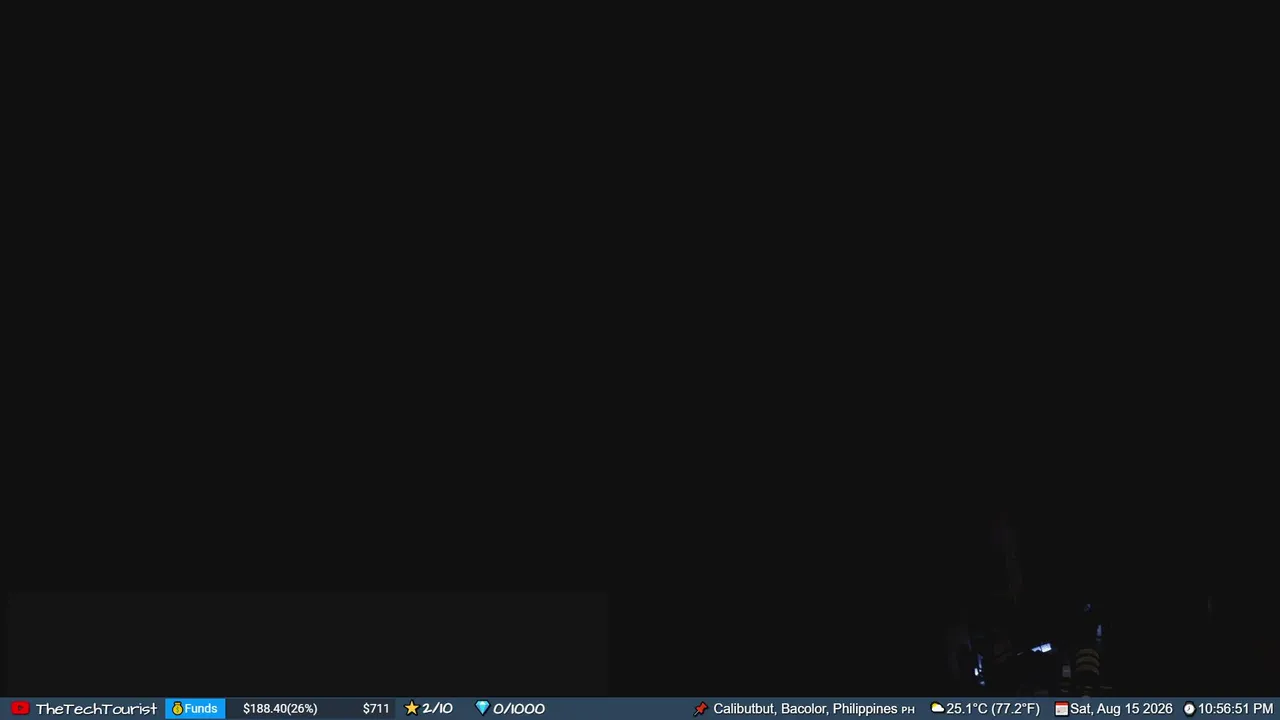Click the gold star icon
Screen dimensions: 1280x720
point(411,708)
